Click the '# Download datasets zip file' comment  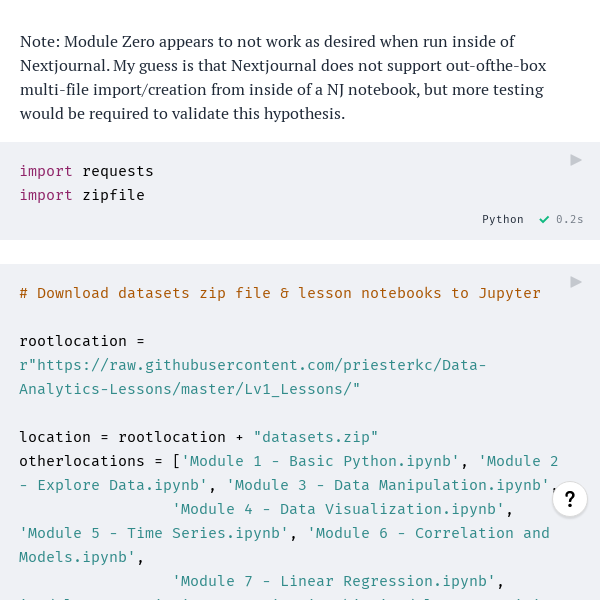280,293
